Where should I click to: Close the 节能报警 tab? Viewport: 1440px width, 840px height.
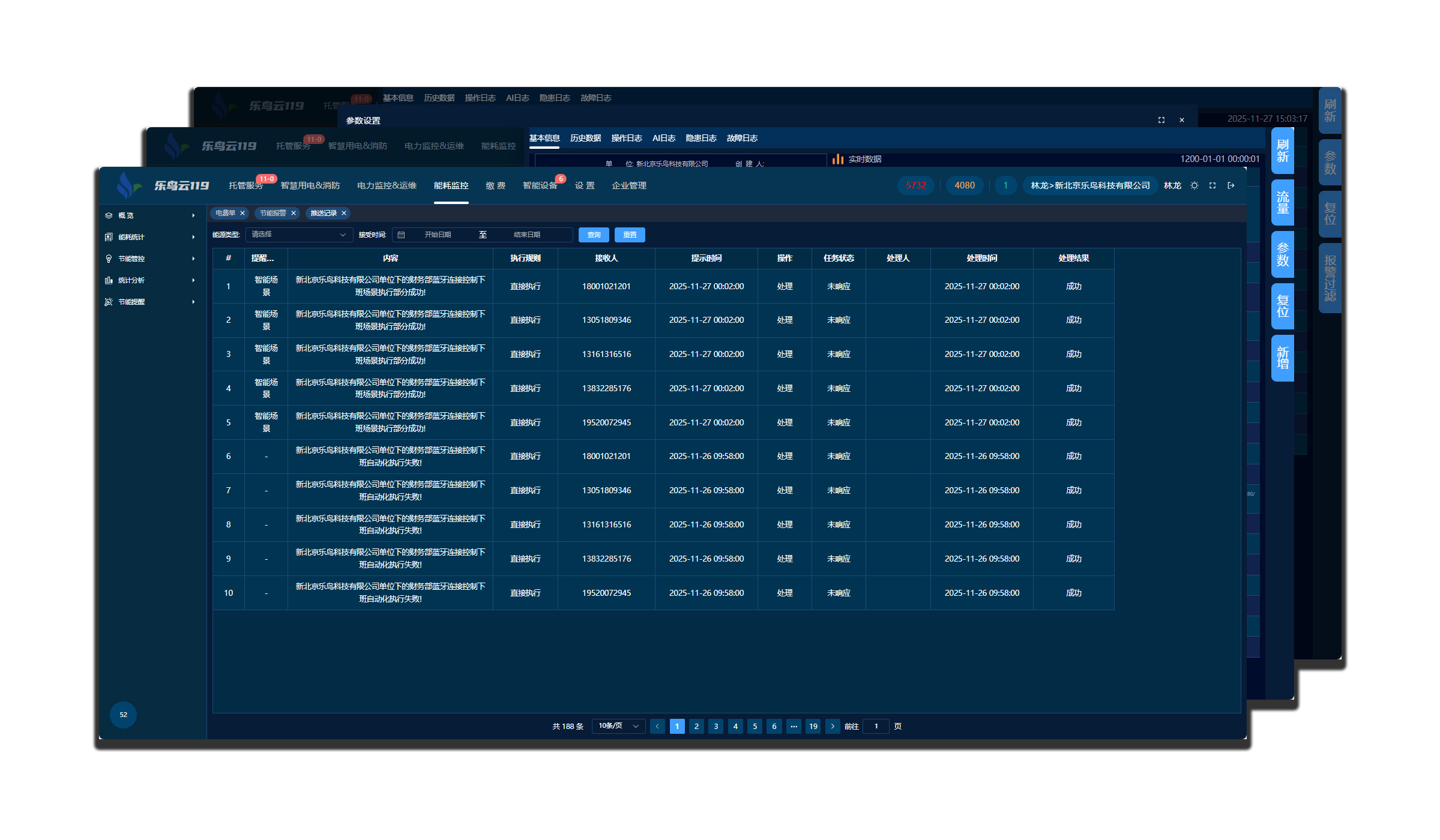pyautogui.click(x=294, y=213)
